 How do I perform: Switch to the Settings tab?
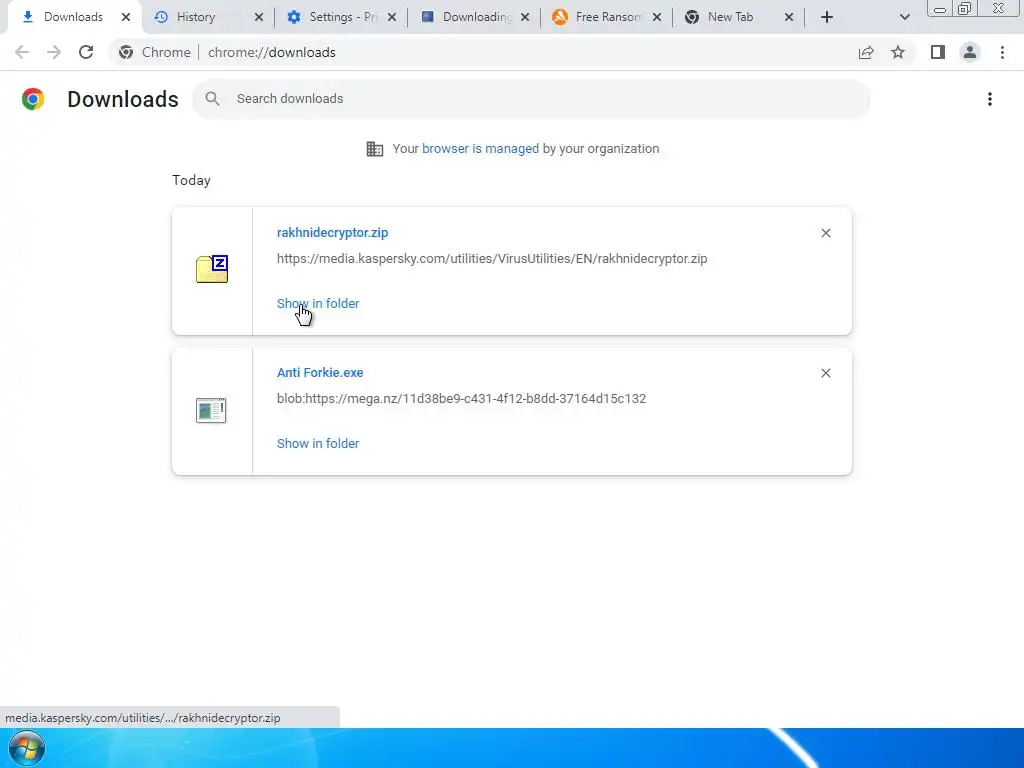coord(341,17)
